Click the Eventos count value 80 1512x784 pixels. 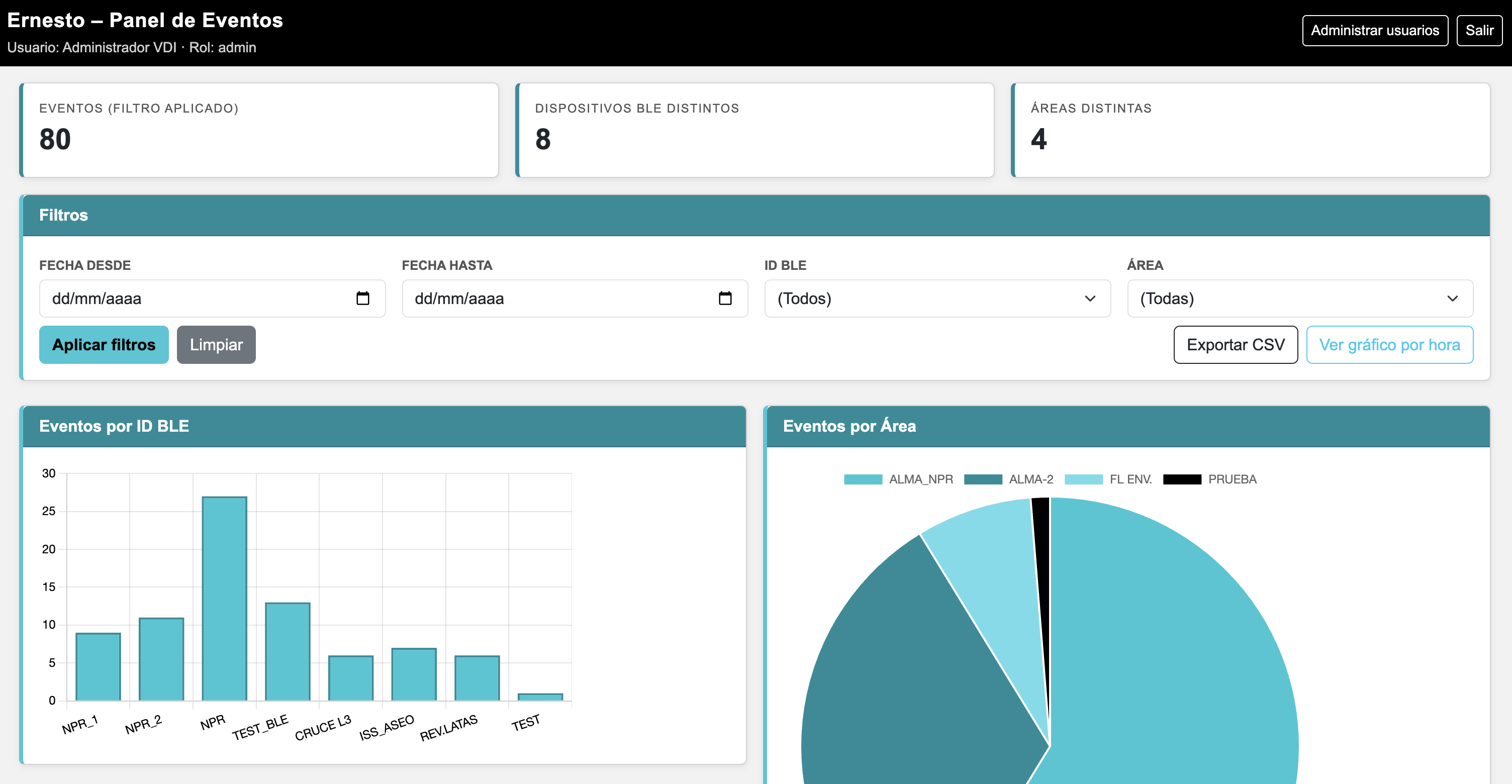click(x=55, y=139)
